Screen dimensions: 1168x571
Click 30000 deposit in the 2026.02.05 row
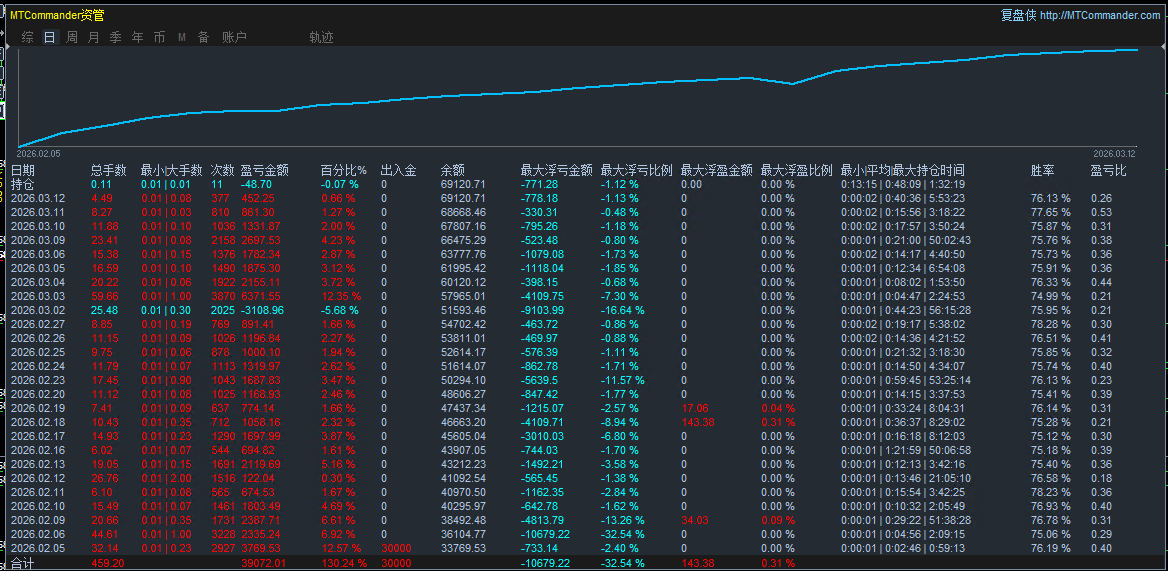pyautogui.click(x=396, y=548)
